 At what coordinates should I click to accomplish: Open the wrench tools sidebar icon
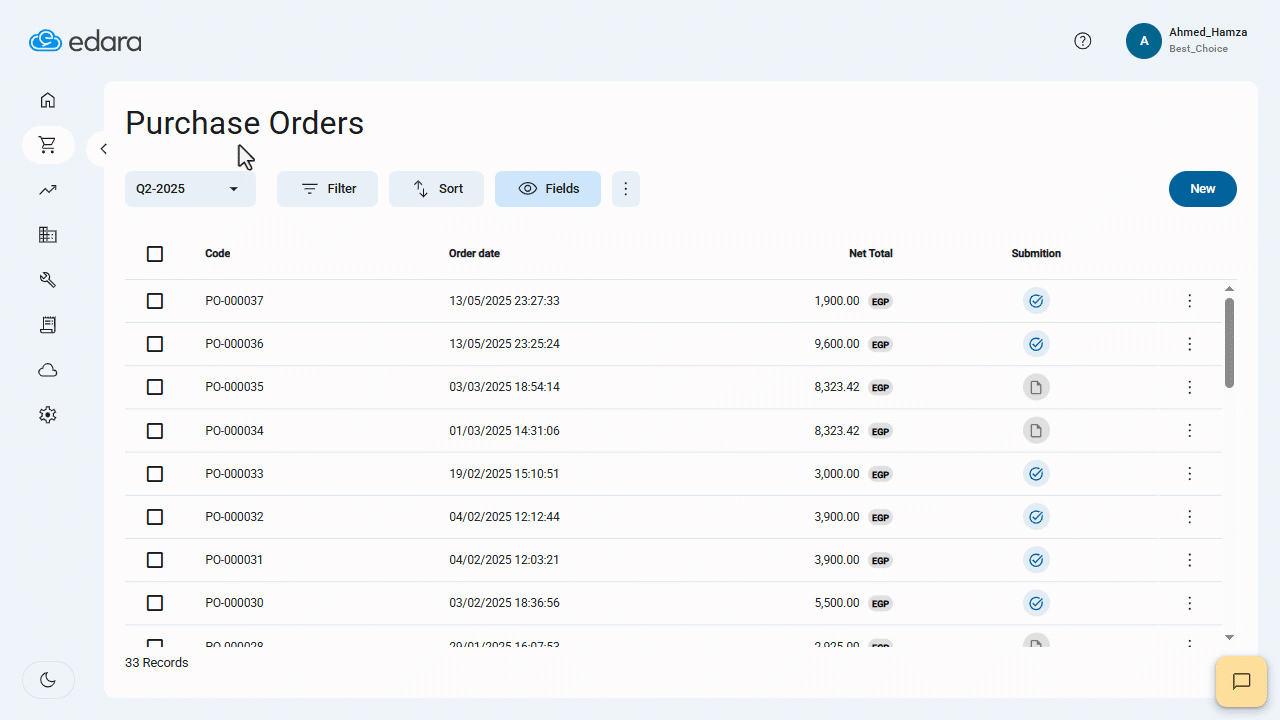48,280
